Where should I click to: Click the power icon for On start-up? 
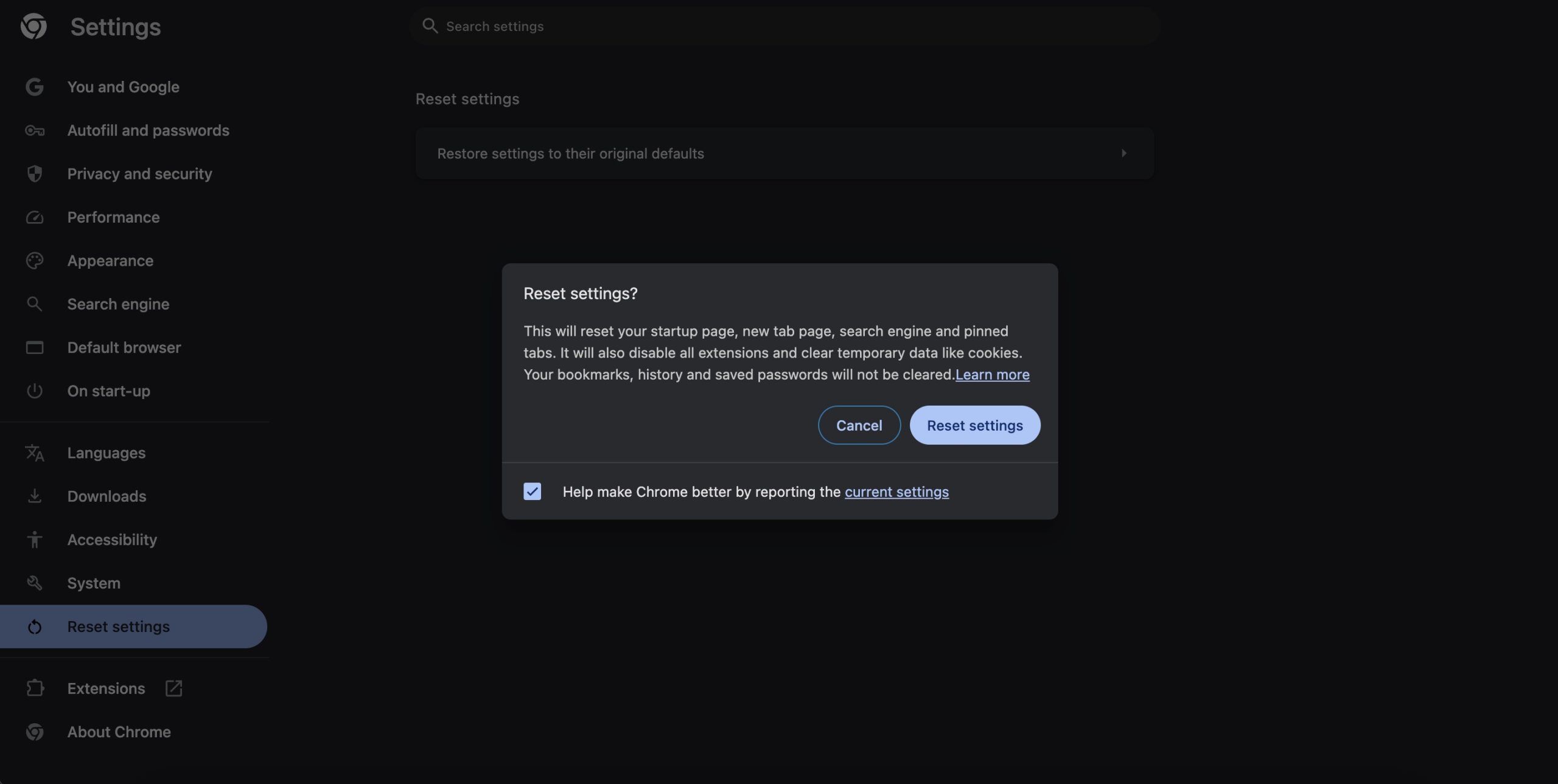pyautogui.click(x=35, y=391)
